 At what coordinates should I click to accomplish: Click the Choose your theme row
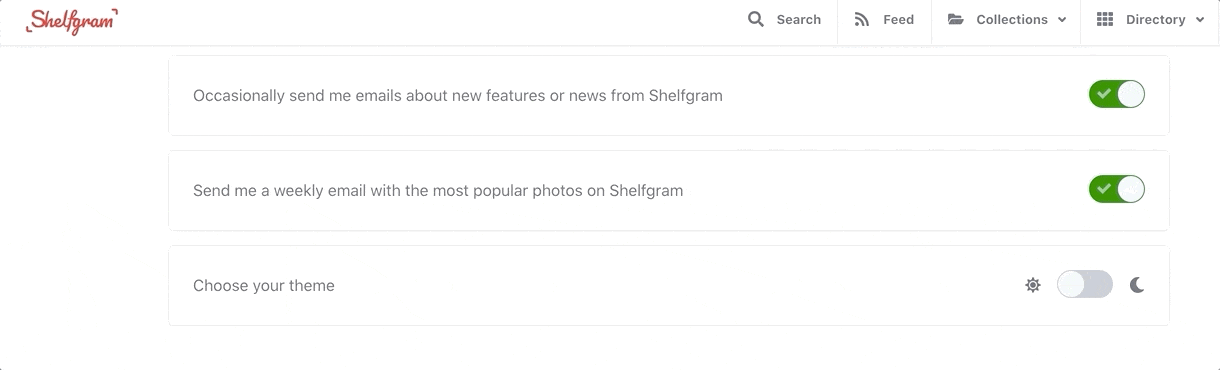(x=669, y=285)
